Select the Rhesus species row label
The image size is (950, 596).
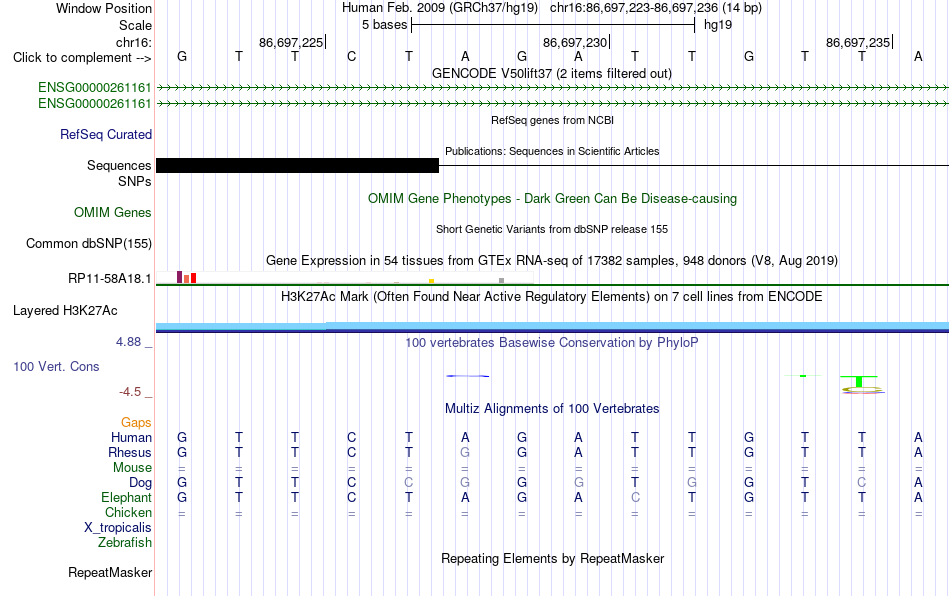130,452
